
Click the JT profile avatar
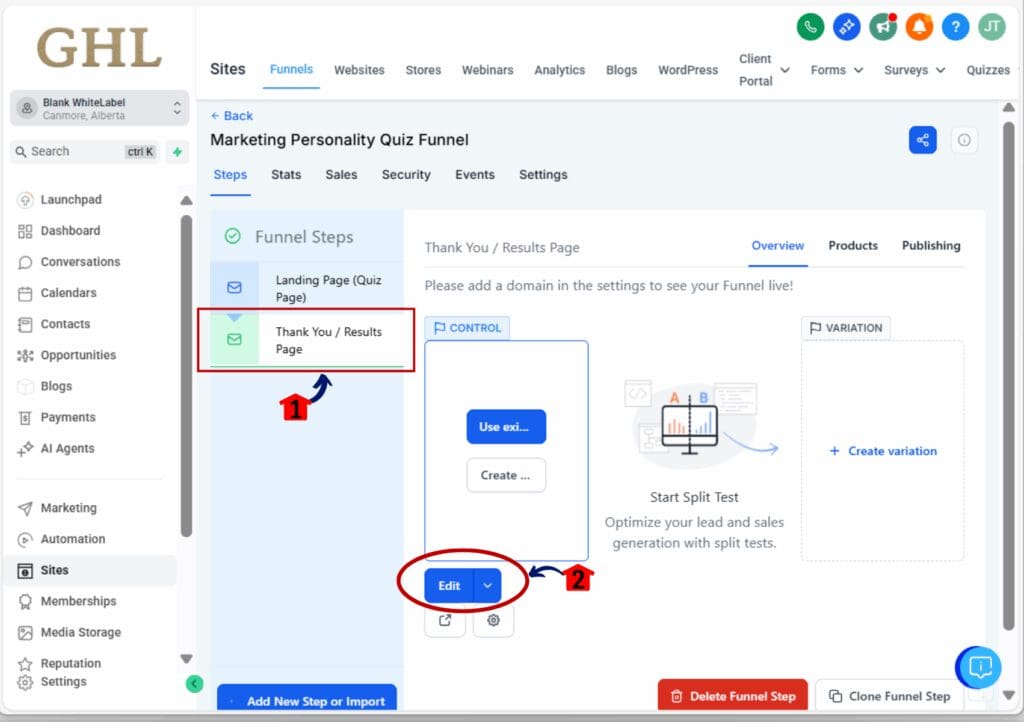990,27
